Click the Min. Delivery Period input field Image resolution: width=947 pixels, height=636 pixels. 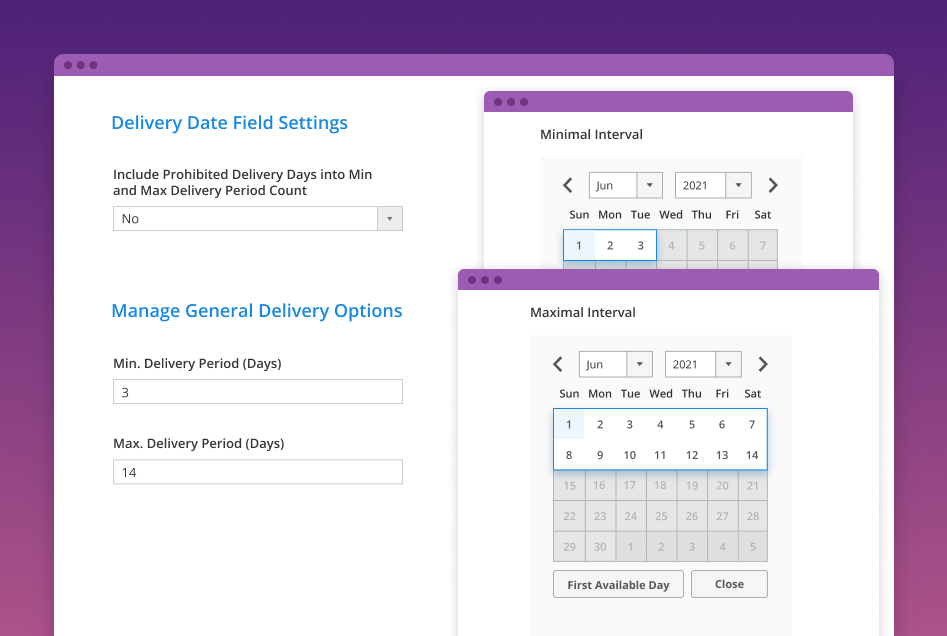point(257,391)
